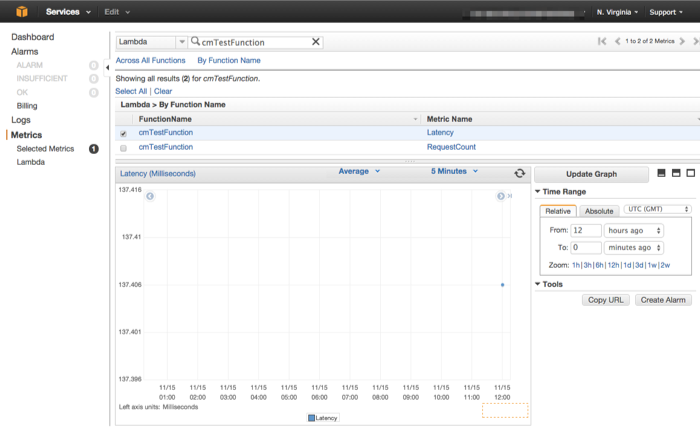Pan graph left with circle arrow
The width and height of the screenshot is (700, 429).
(150, 196)
